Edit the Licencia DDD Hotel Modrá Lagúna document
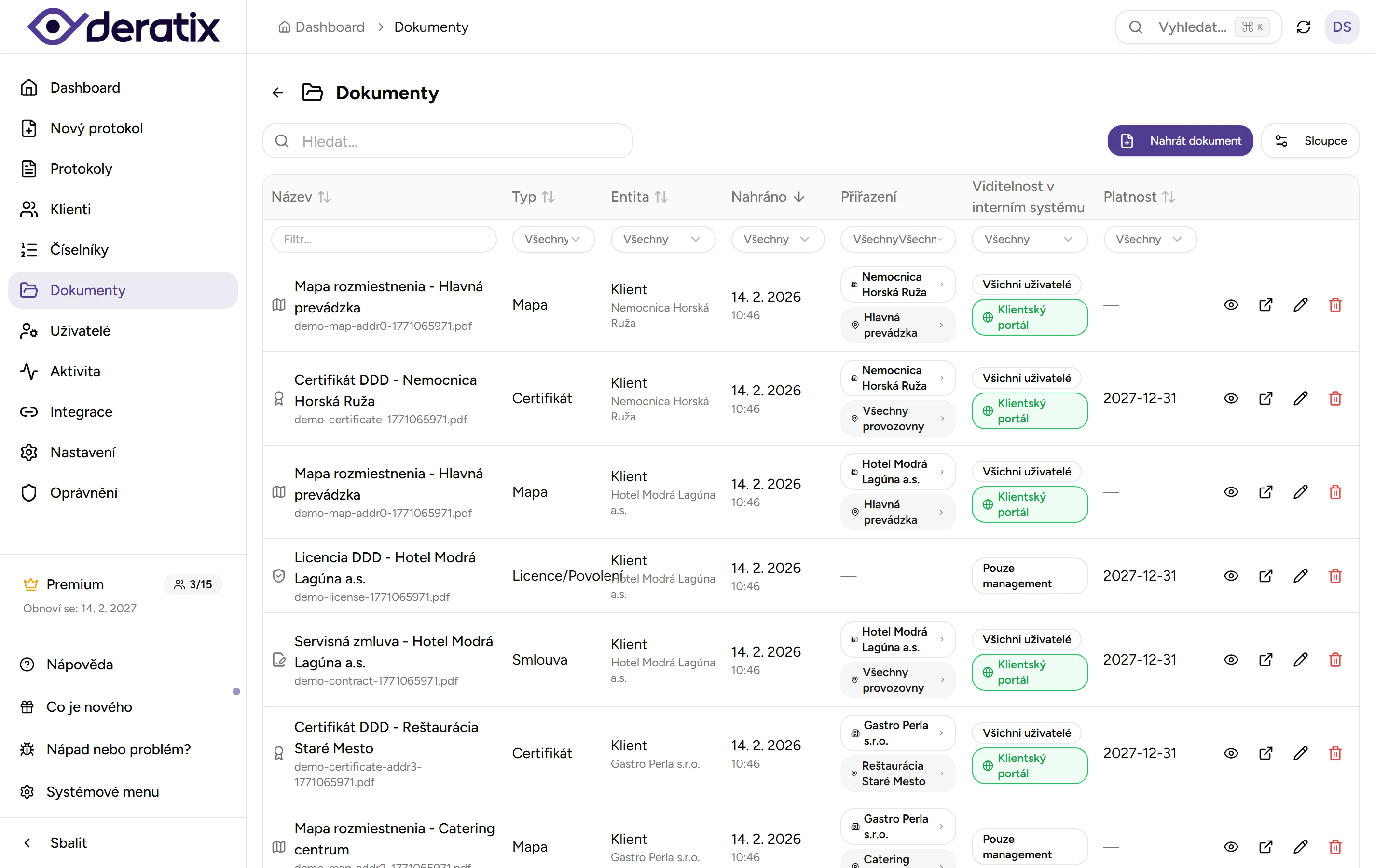This screenshot has width=1375, height=868. (x=1300, y=576)
